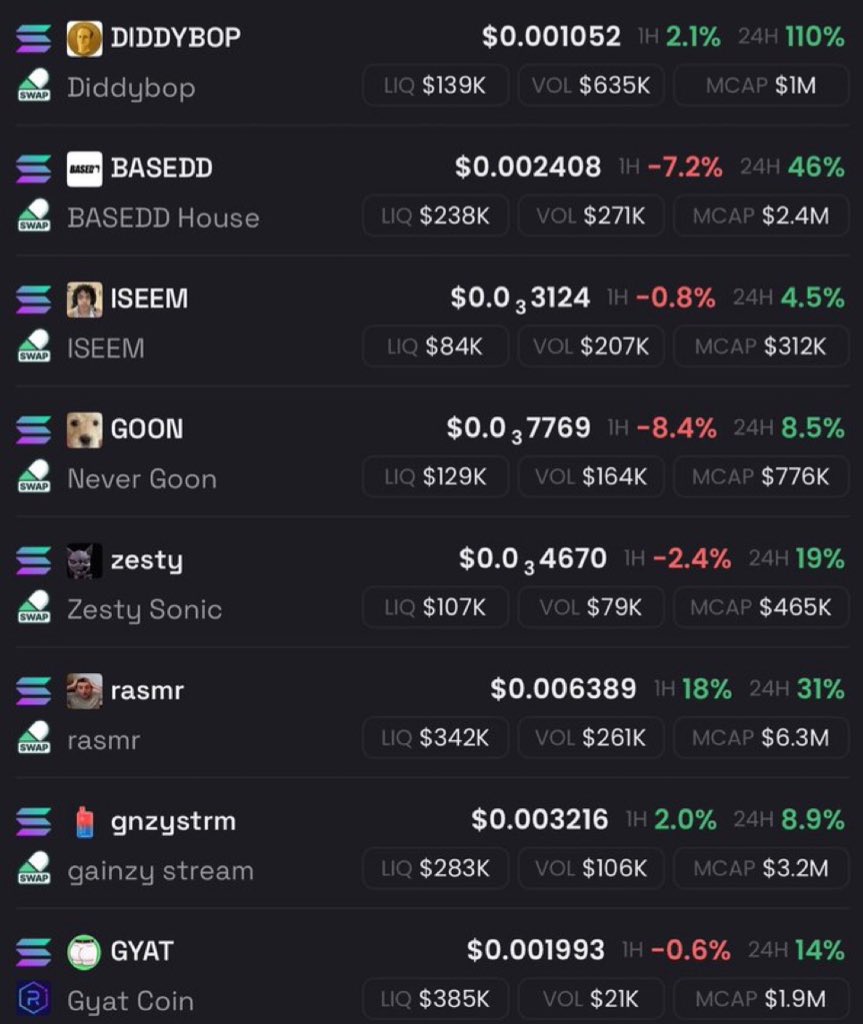Click the Solana chain icon next to rasmr
This screenshot has width=863, height=1024.
tap(34, 691)
